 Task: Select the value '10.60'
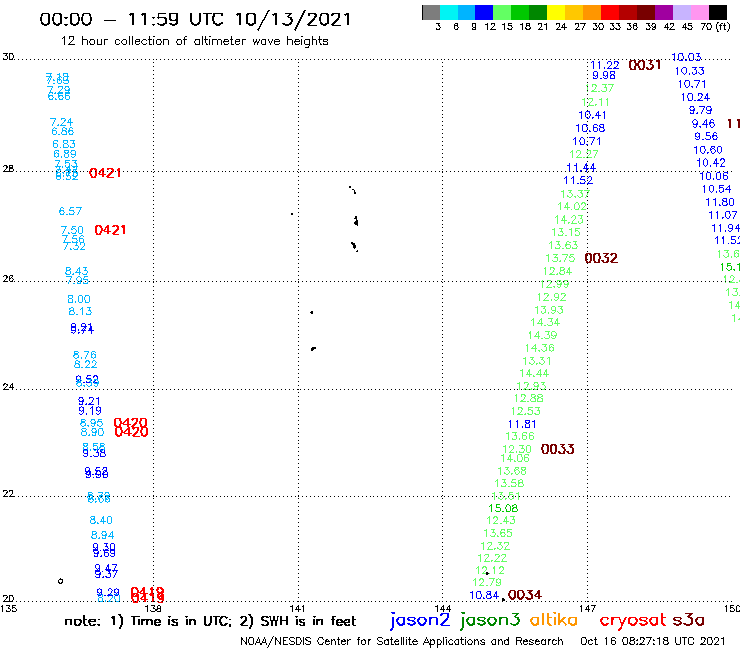(707, 150)
